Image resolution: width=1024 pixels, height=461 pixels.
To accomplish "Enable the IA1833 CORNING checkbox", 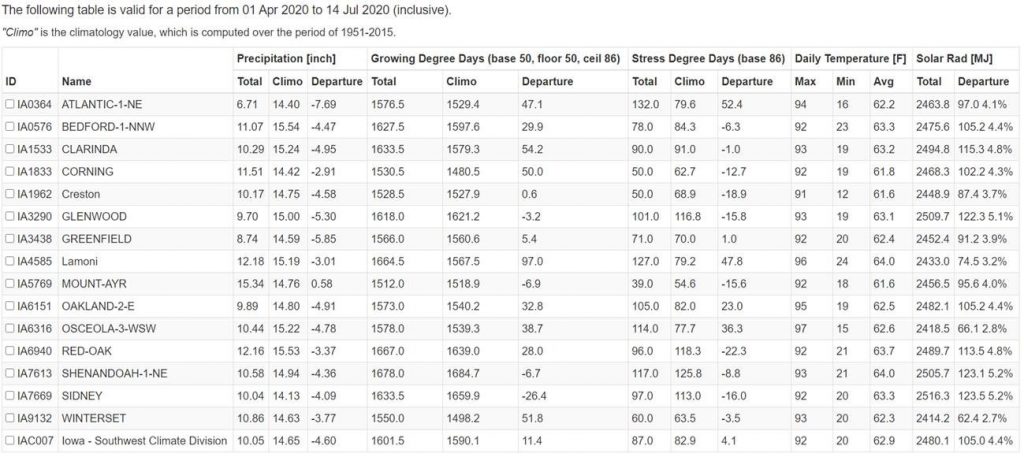I will tap(10, 171).
